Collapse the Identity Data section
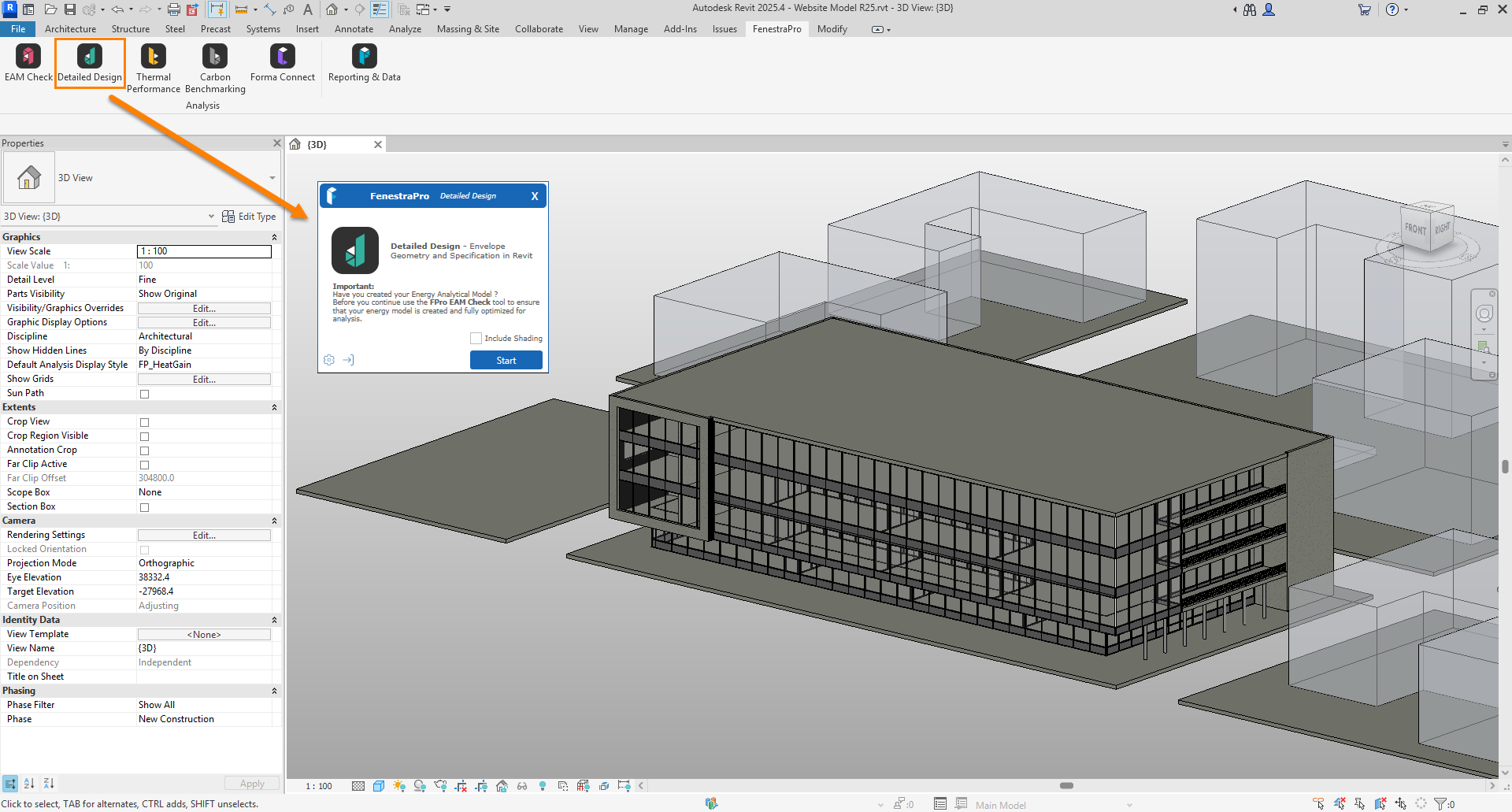 274,621
